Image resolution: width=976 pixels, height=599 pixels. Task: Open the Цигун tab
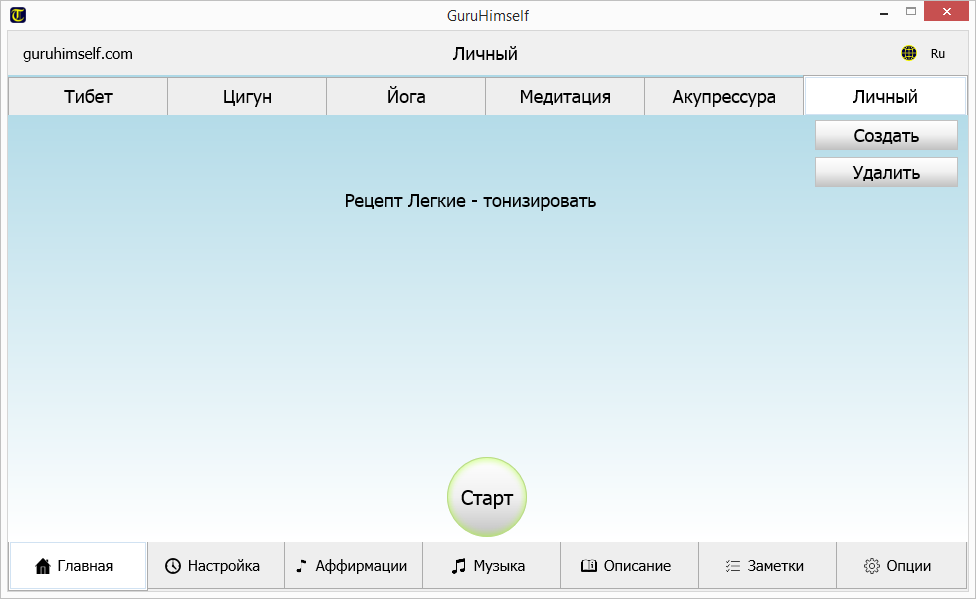point(247,97)
